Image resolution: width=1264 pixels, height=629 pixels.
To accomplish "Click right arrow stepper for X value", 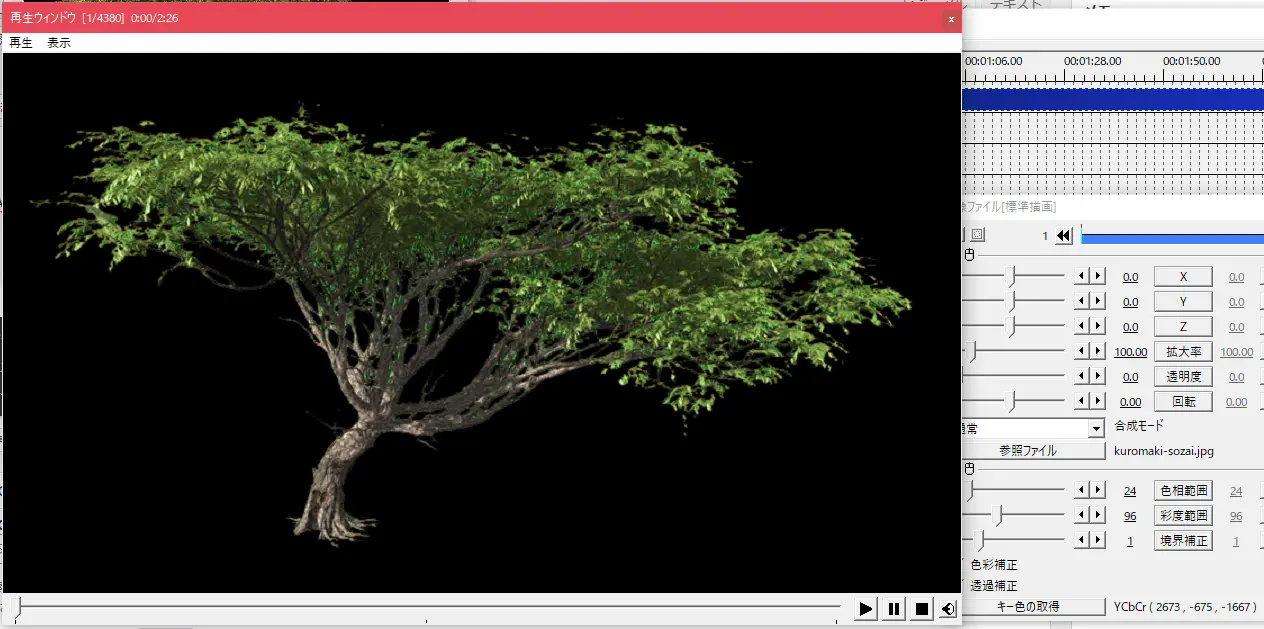I will (x=1098, y=277).
